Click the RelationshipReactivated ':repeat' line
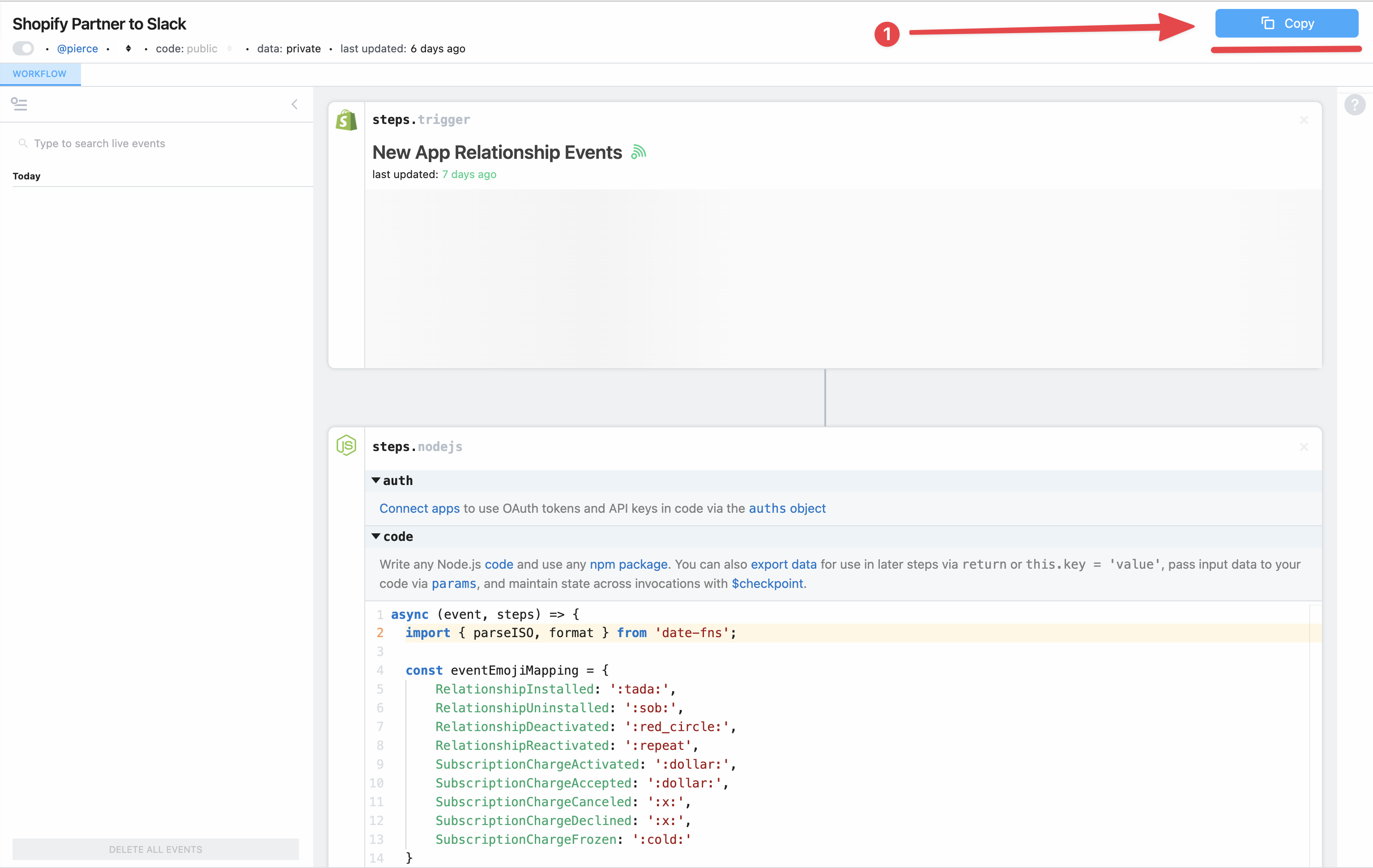Image resolution: width=1373 pixels, height=868 pixels. (567, 745)
